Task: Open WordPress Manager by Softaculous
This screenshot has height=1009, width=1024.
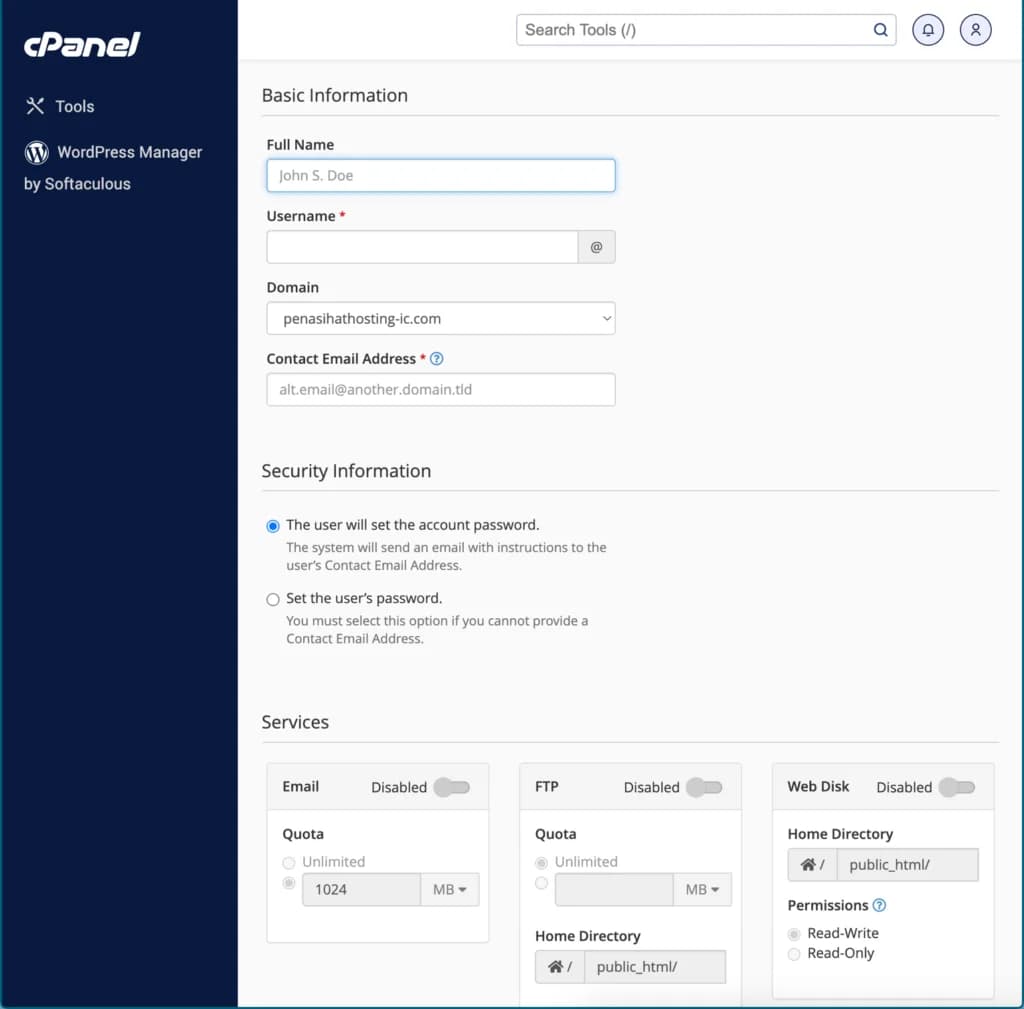Action: point(129,152)
